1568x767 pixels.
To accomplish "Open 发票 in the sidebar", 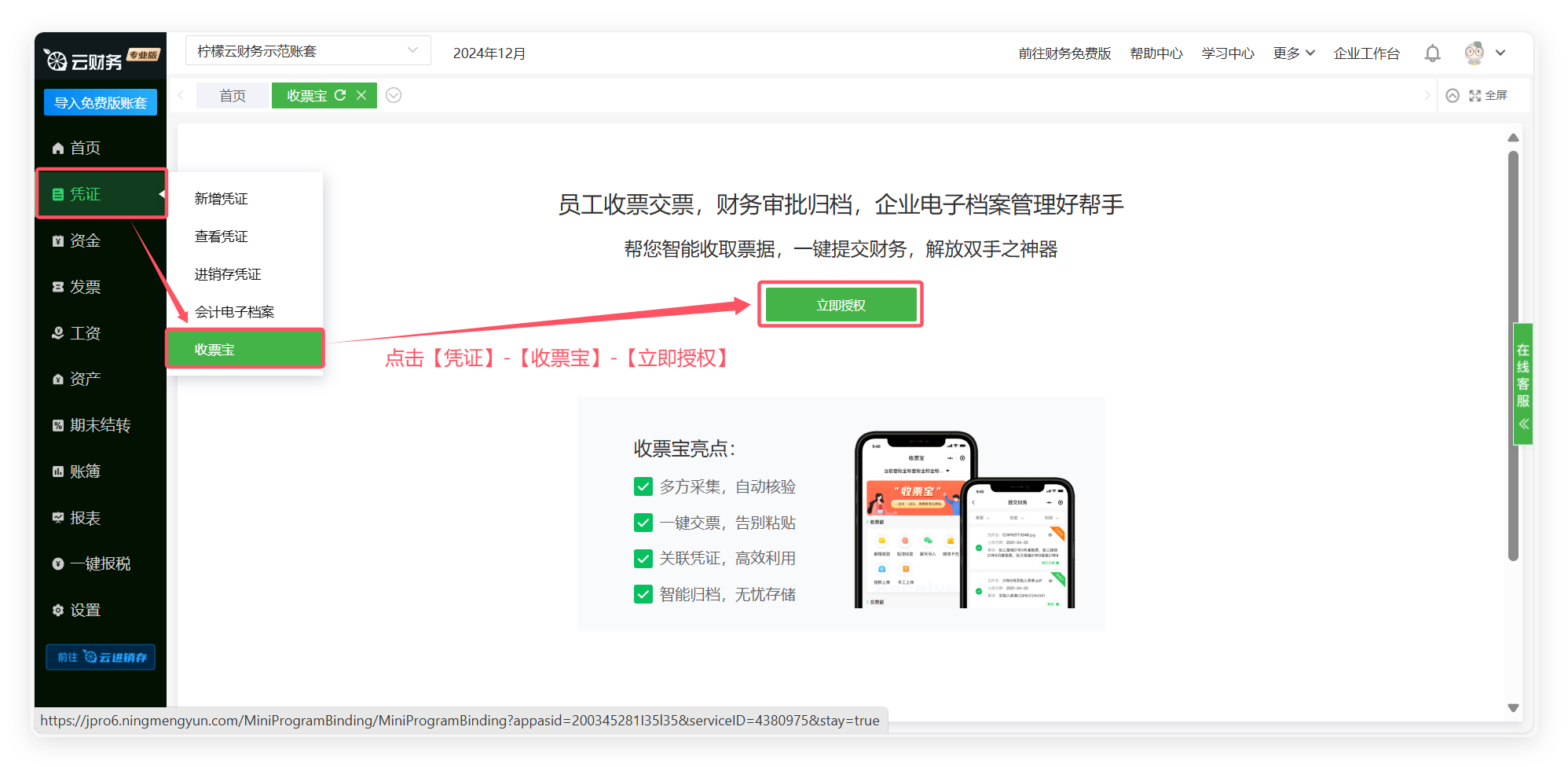I will tap(85, 287).
